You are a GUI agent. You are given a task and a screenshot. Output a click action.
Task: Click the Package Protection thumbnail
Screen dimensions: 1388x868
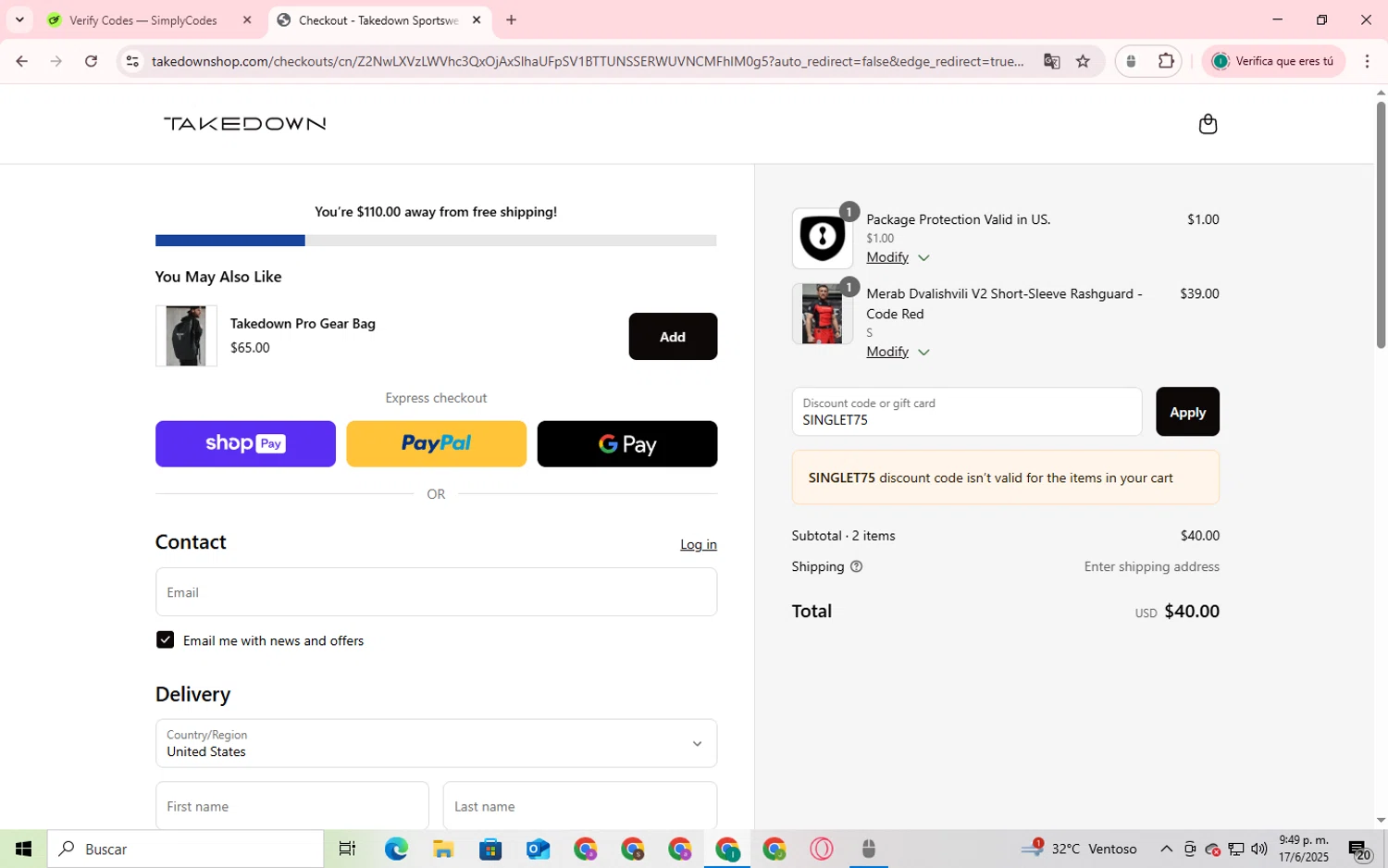point(822,238)
